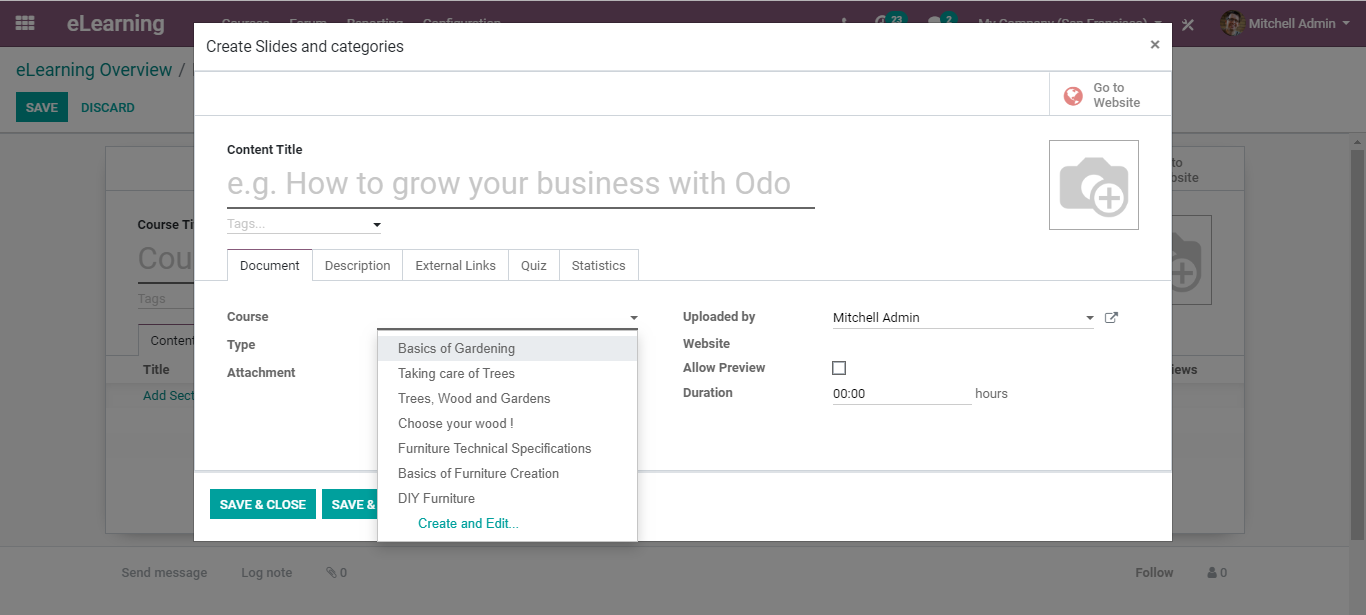Open the external link icon beside Uploaded by
This screenshot has width=1366, height=615.
click(1111, 318)
